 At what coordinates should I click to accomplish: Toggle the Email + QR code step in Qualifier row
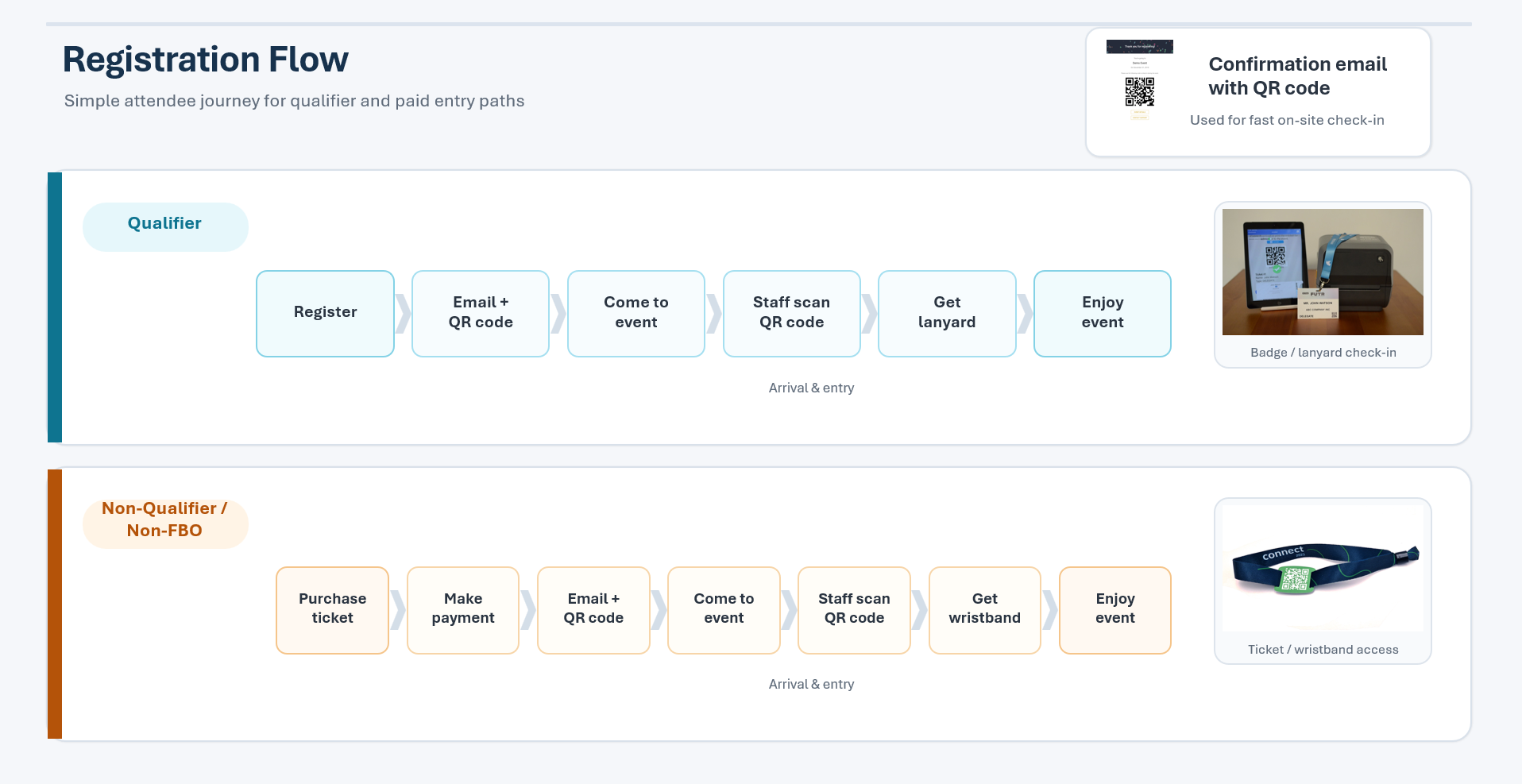(x=480, y=313)
